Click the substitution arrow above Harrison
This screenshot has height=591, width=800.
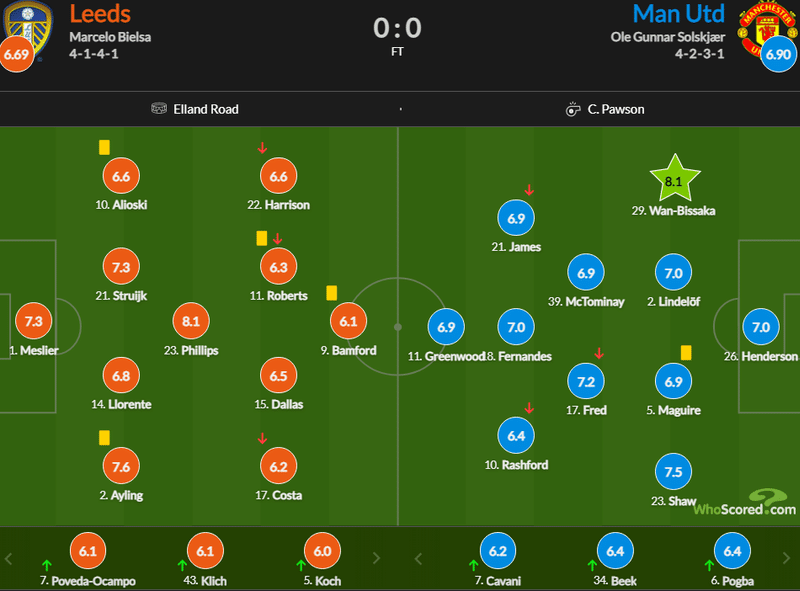click(x=262, y=148)
